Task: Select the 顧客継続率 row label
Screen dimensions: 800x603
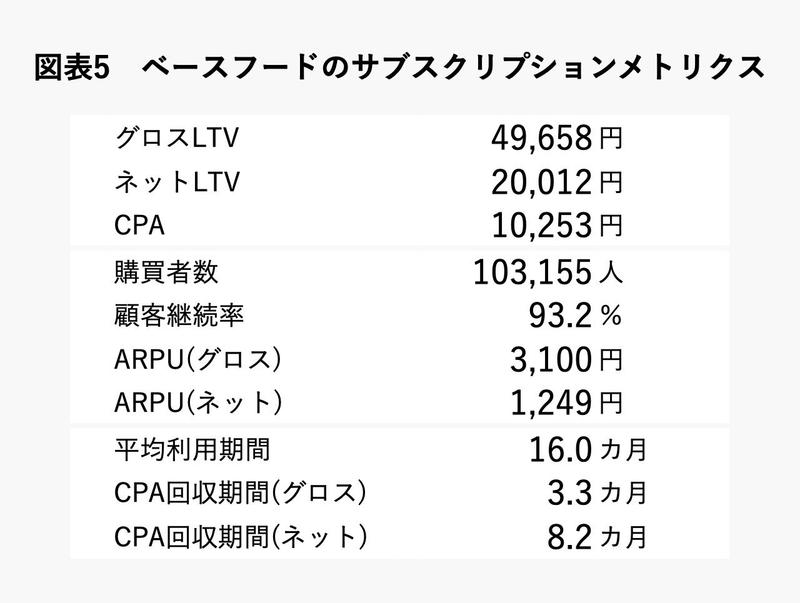Action: [x=179, y=314]
